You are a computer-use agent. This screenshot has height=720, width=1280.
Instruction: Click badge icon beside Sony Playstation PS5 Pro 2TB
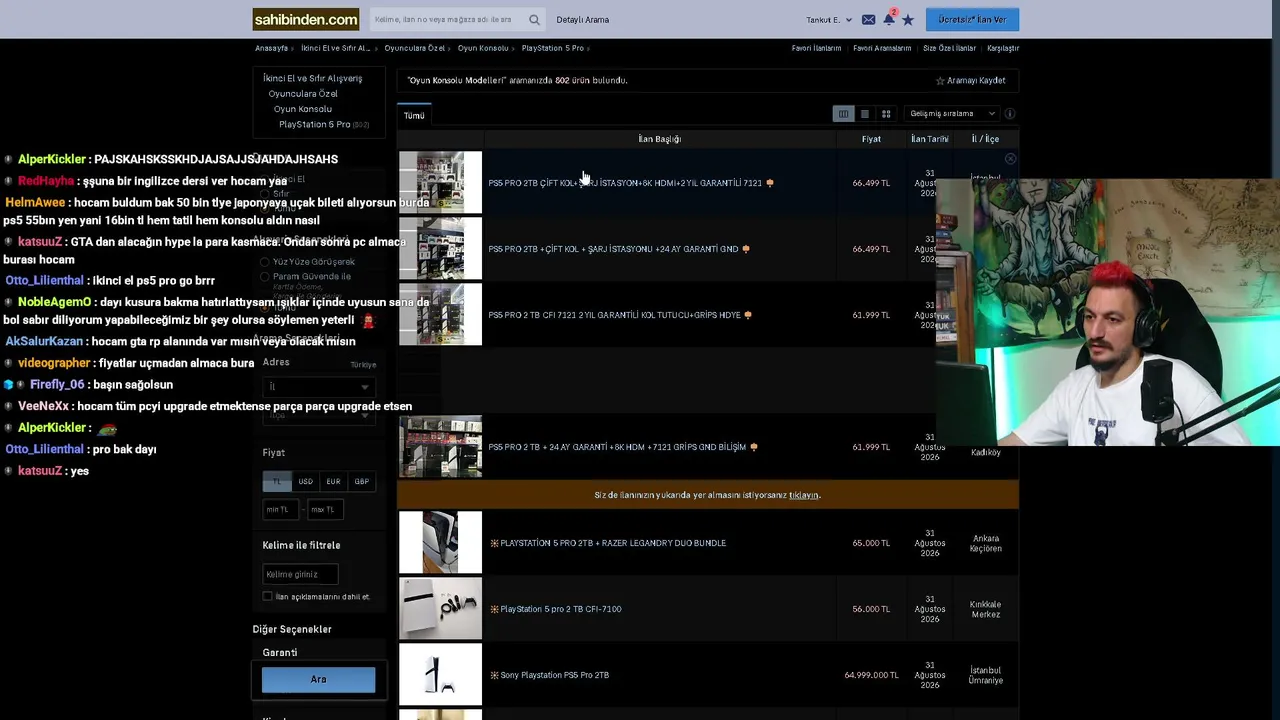[x=494, y=675]
